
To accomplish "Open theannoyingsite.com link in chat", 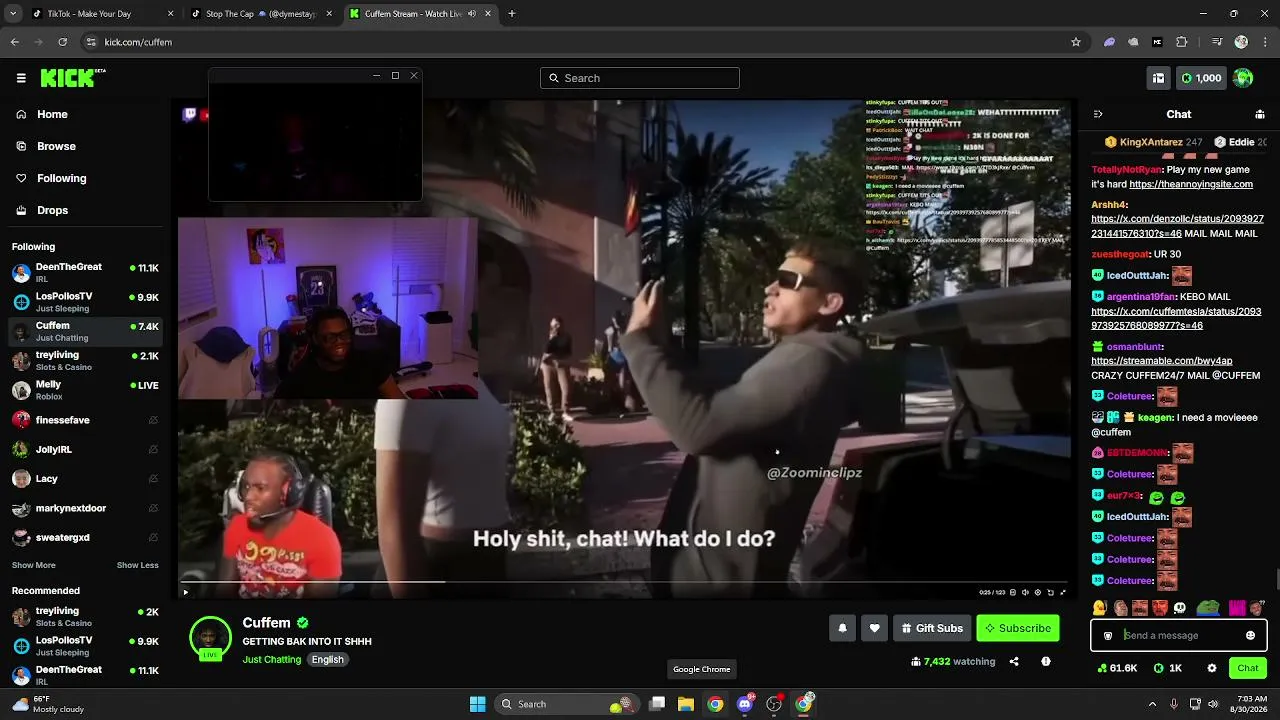I will (x=1190, y=184).
